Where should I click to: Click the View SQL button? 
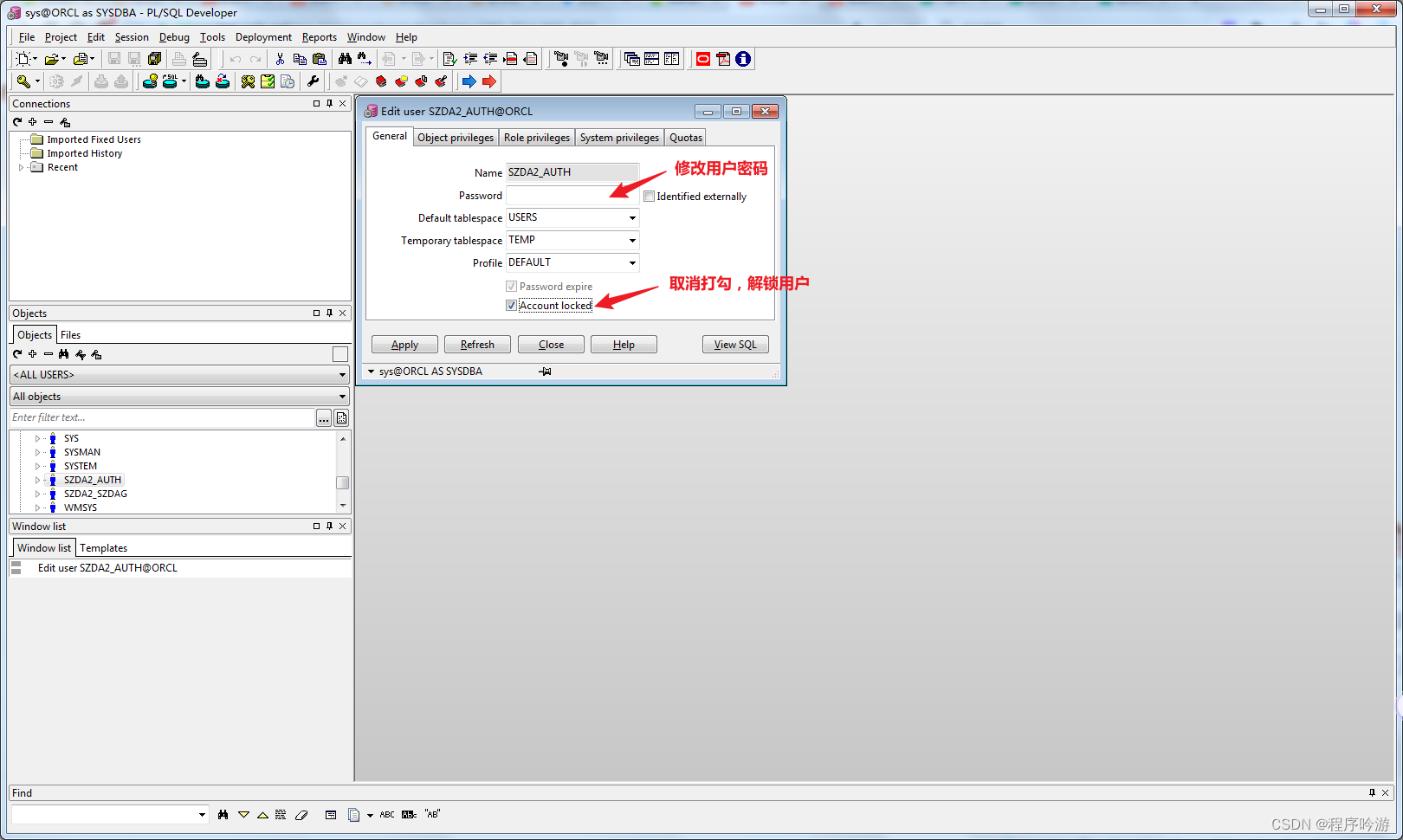(735, 345)
